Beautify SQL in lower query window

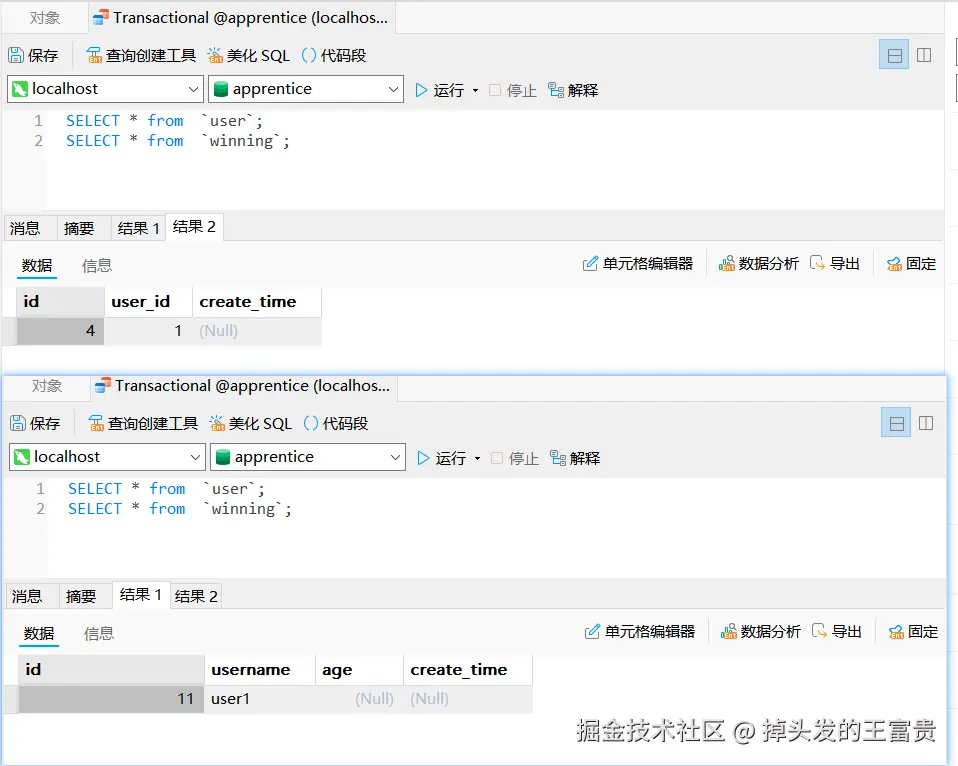point(250,423)
